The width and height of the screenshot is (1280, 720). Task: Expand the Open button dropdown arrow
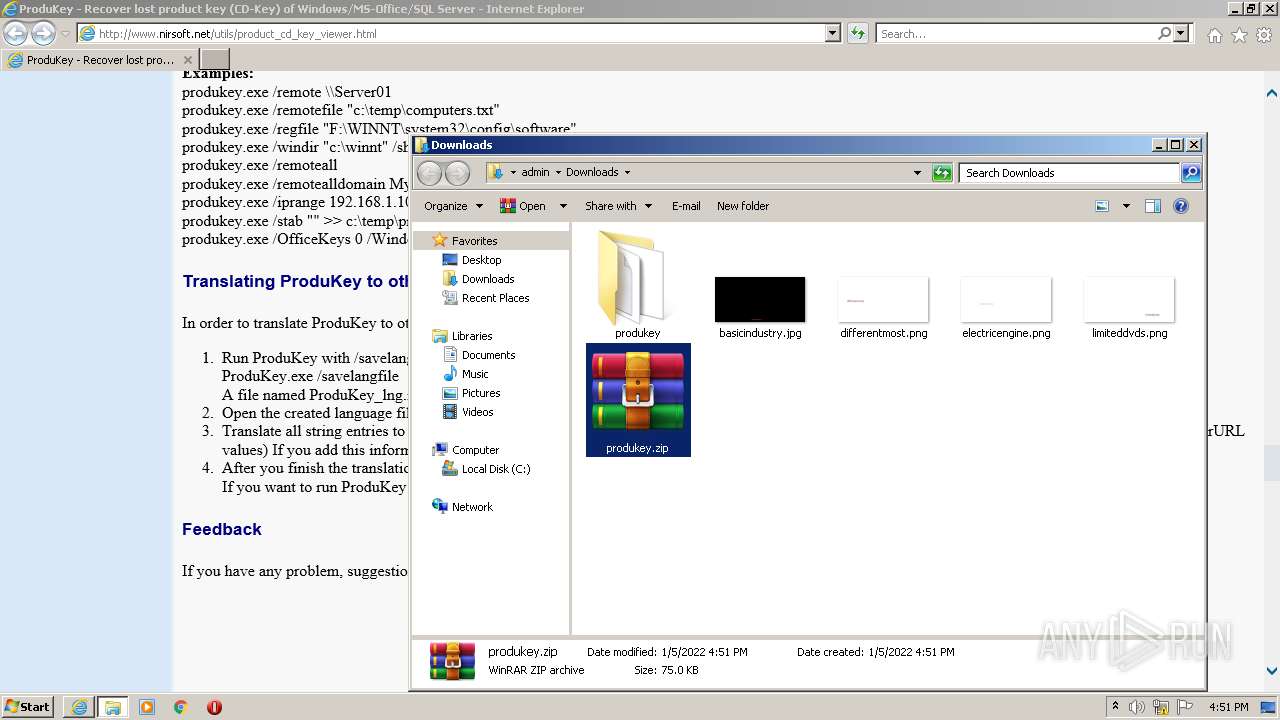pyautogui.click(x=563, y=206)
